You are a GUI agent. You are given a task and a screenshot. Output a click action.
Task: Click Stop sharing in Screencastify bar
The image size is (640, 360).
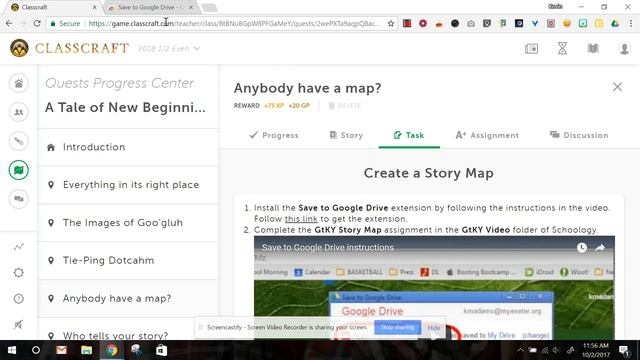pos(397,327)
